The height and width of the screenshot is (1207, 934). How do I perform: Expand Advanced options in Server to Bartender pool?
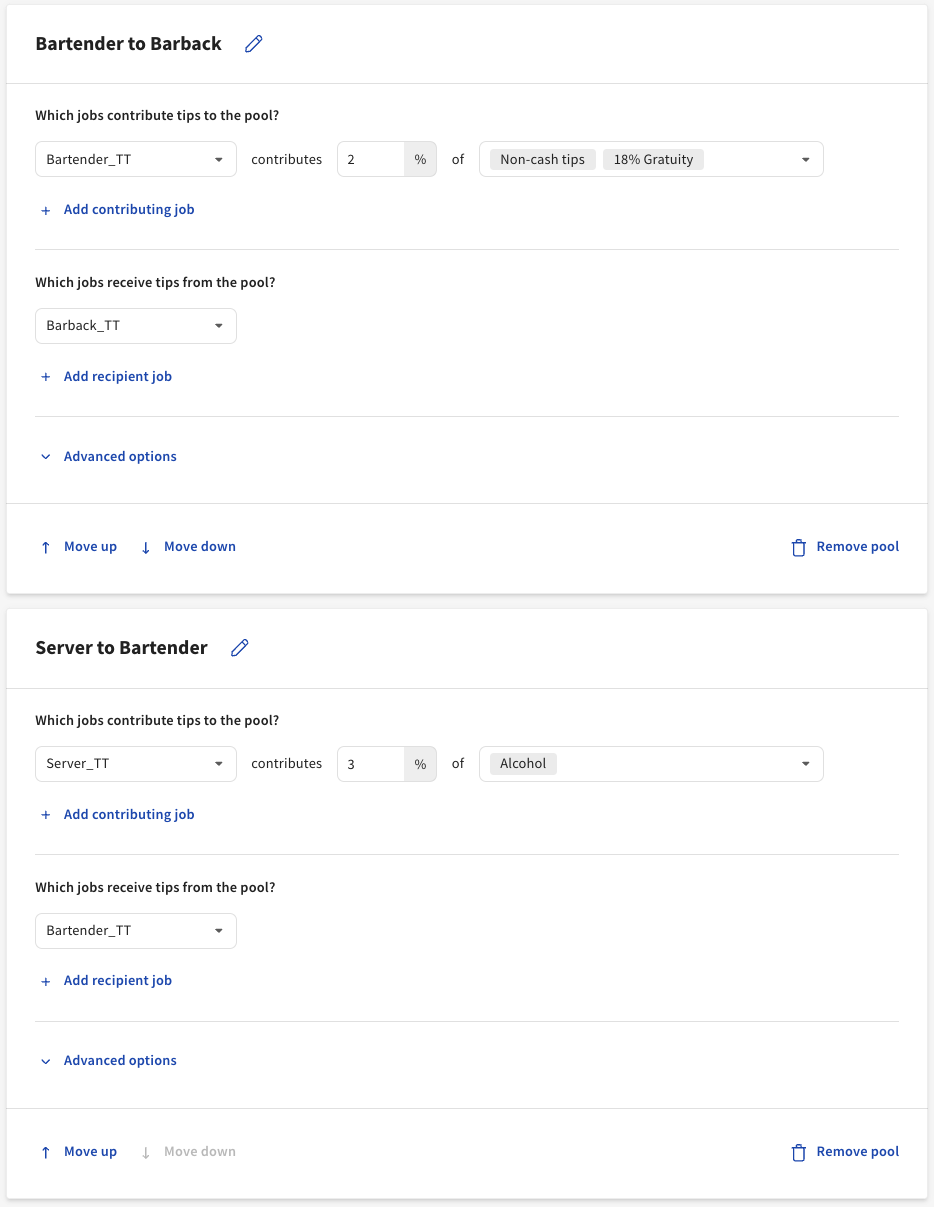click(x=120, y=1060)
